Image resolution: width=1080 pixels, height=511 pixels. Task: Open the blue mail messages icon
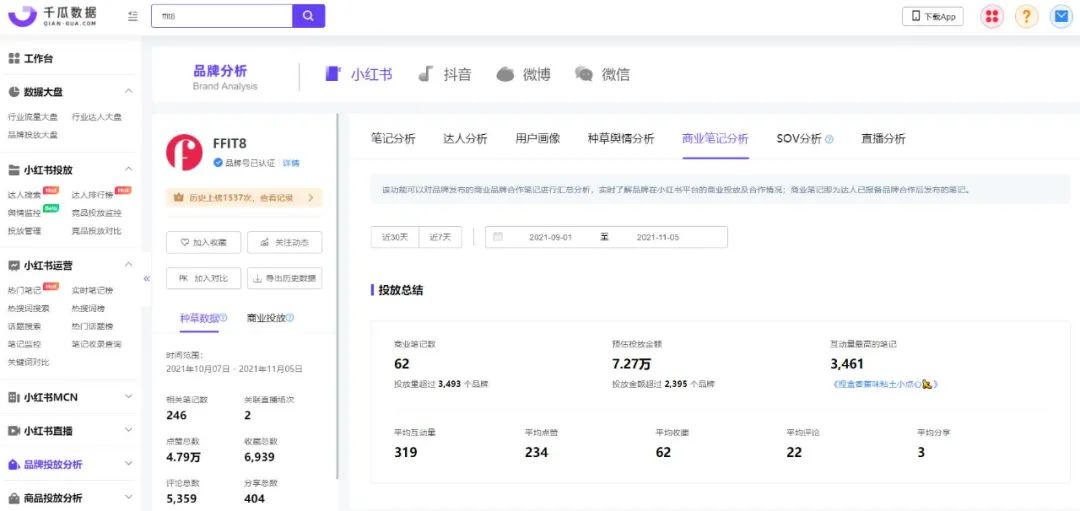[1061, 17]
